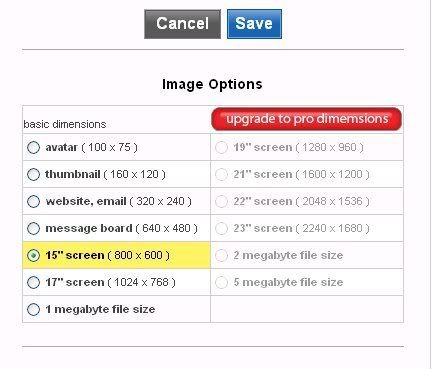Image resolution: width=432 pixels, height=369 pixels.
Task: Choose 21" screen (1600 x 1200) pro option
Action: (221, 174)
